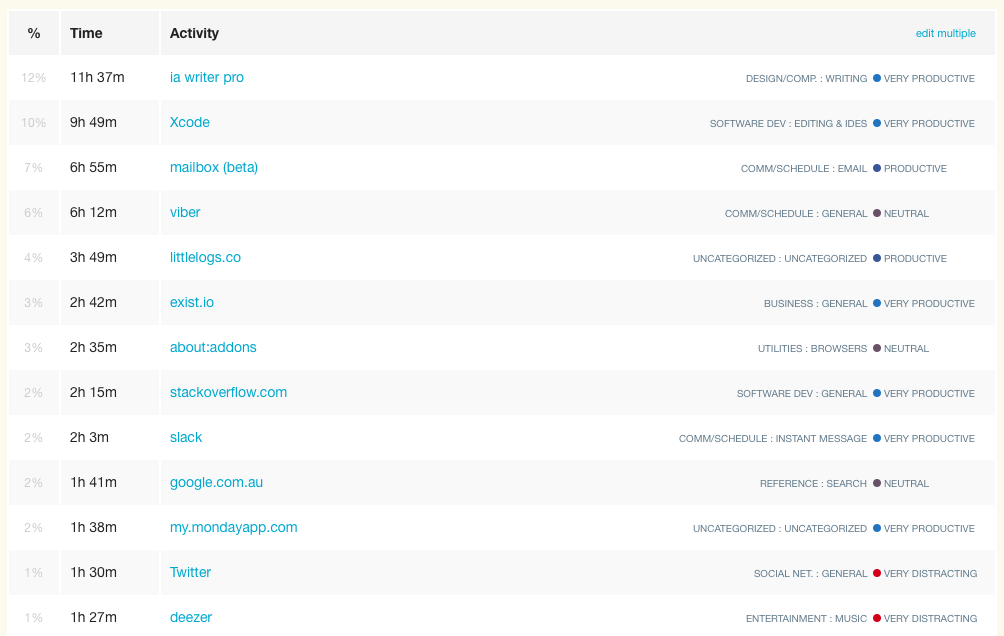Image resolution: width=1004 pixels, height=636 pixels.
Task: Click VERY PRODUCTIVE label for exist.io
Action: tap(929, 304)
